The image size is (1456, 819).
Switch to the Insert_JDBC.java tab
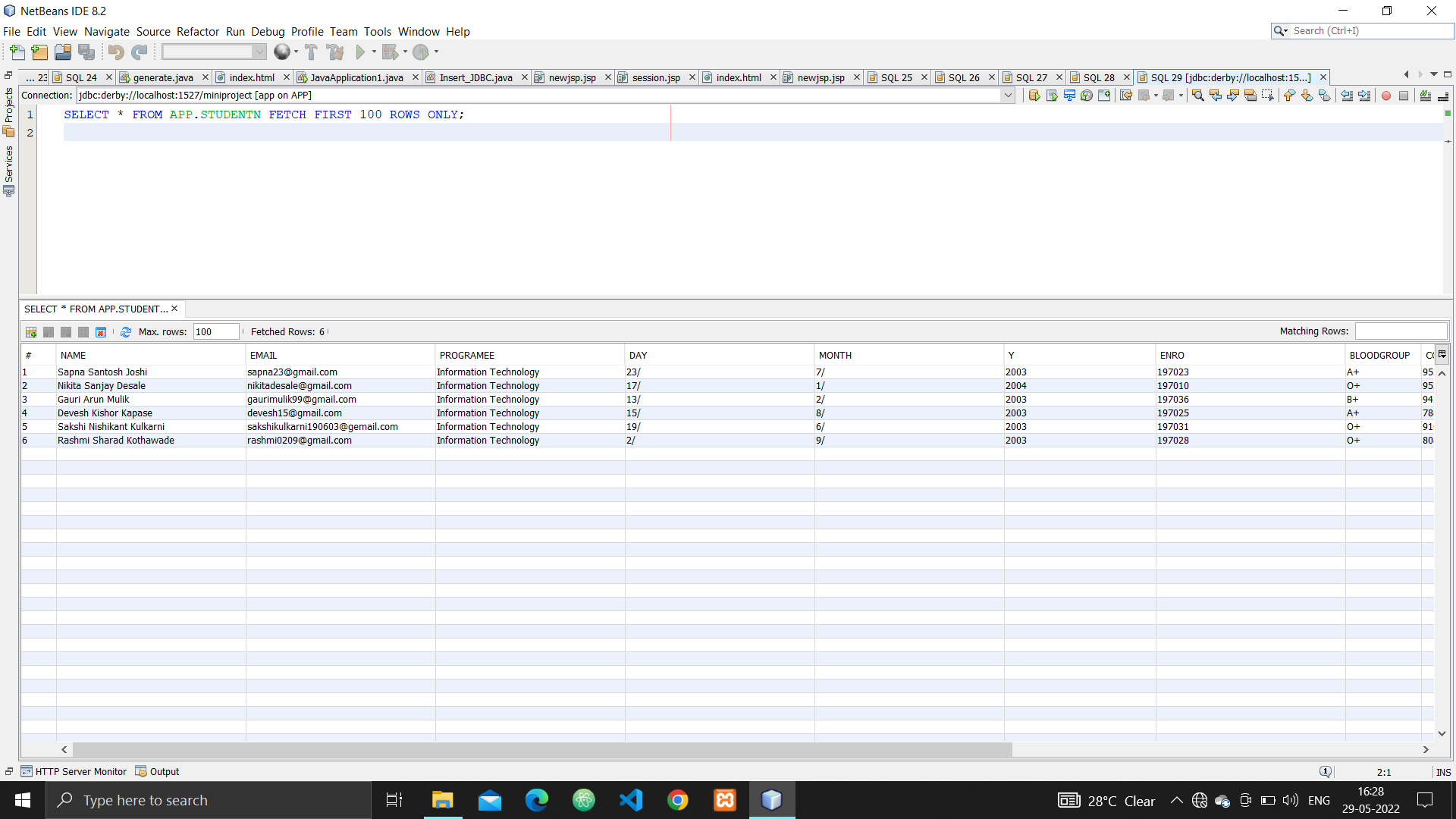pos(475,77)
